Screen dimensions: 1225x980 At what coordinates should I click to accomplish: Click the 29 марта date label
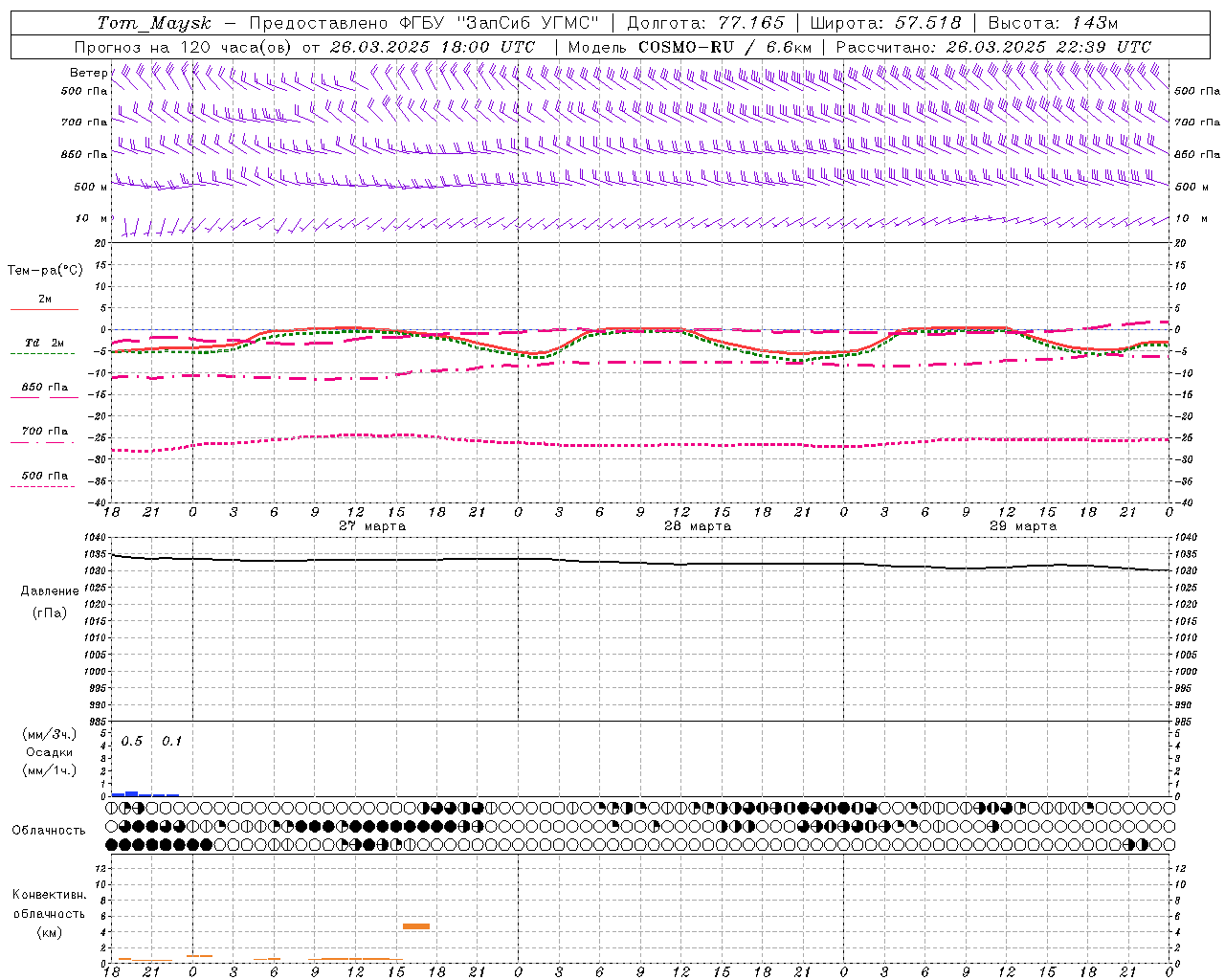pyautogui.click(x=1023, y=526)
